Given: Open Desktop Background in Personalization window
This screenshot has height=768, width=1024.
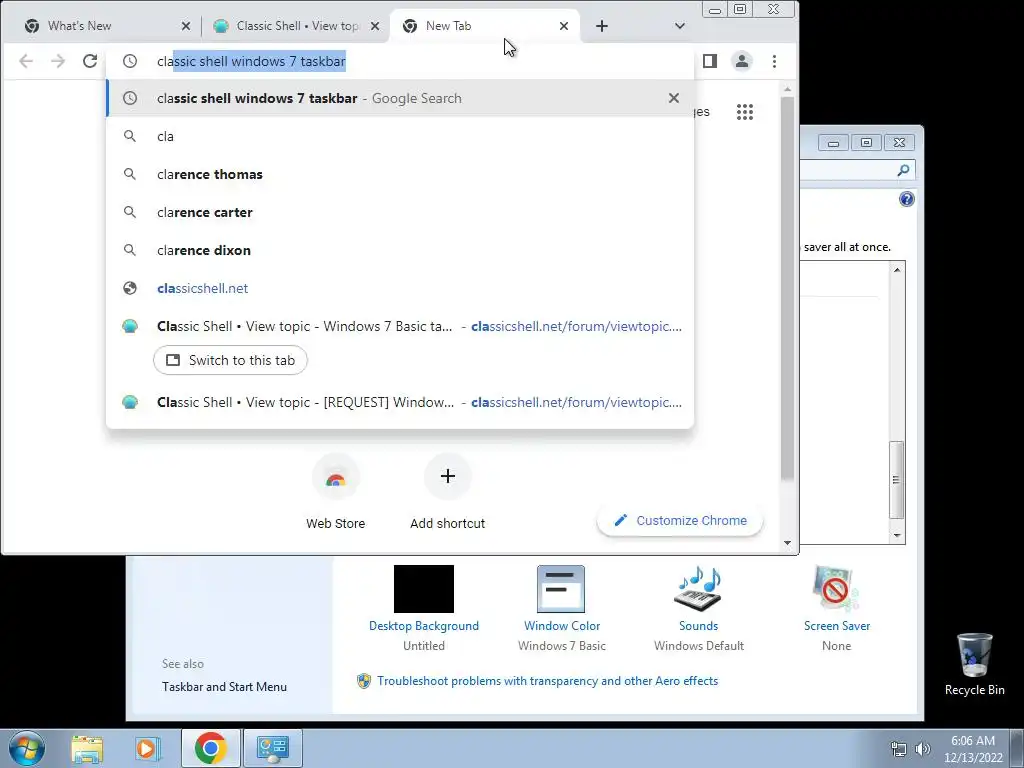Looking at the screenshot, I should point(423,609).
